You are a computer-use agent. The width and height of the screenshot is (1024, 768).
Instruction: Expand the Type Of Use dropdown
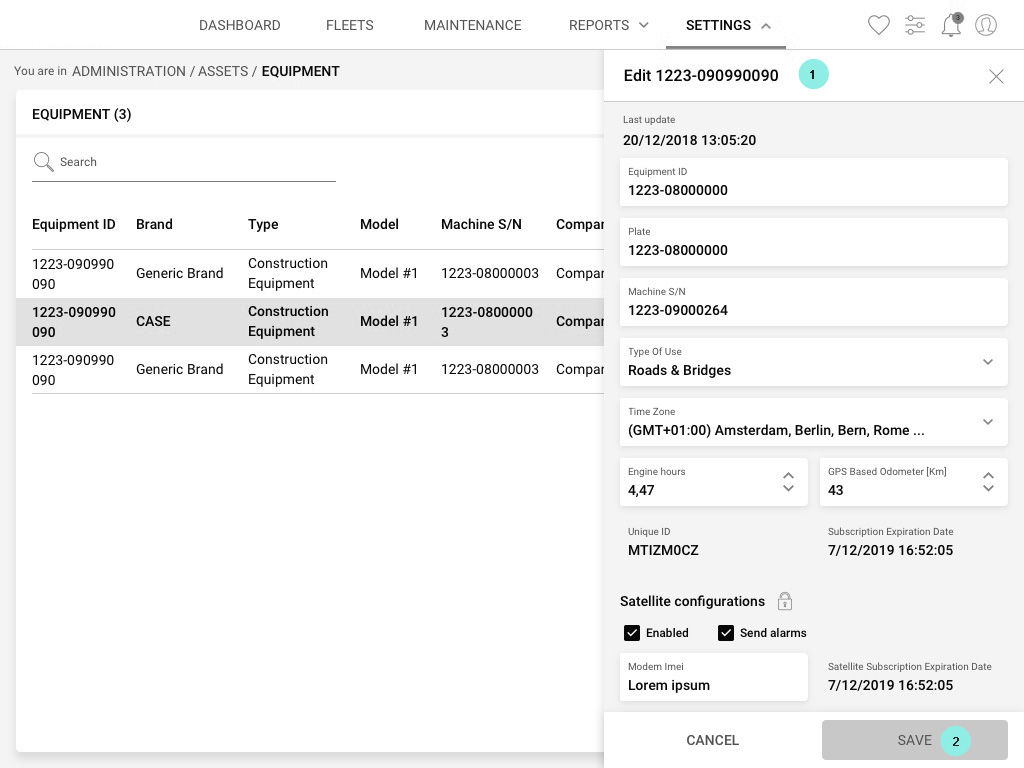coord(987,362)
